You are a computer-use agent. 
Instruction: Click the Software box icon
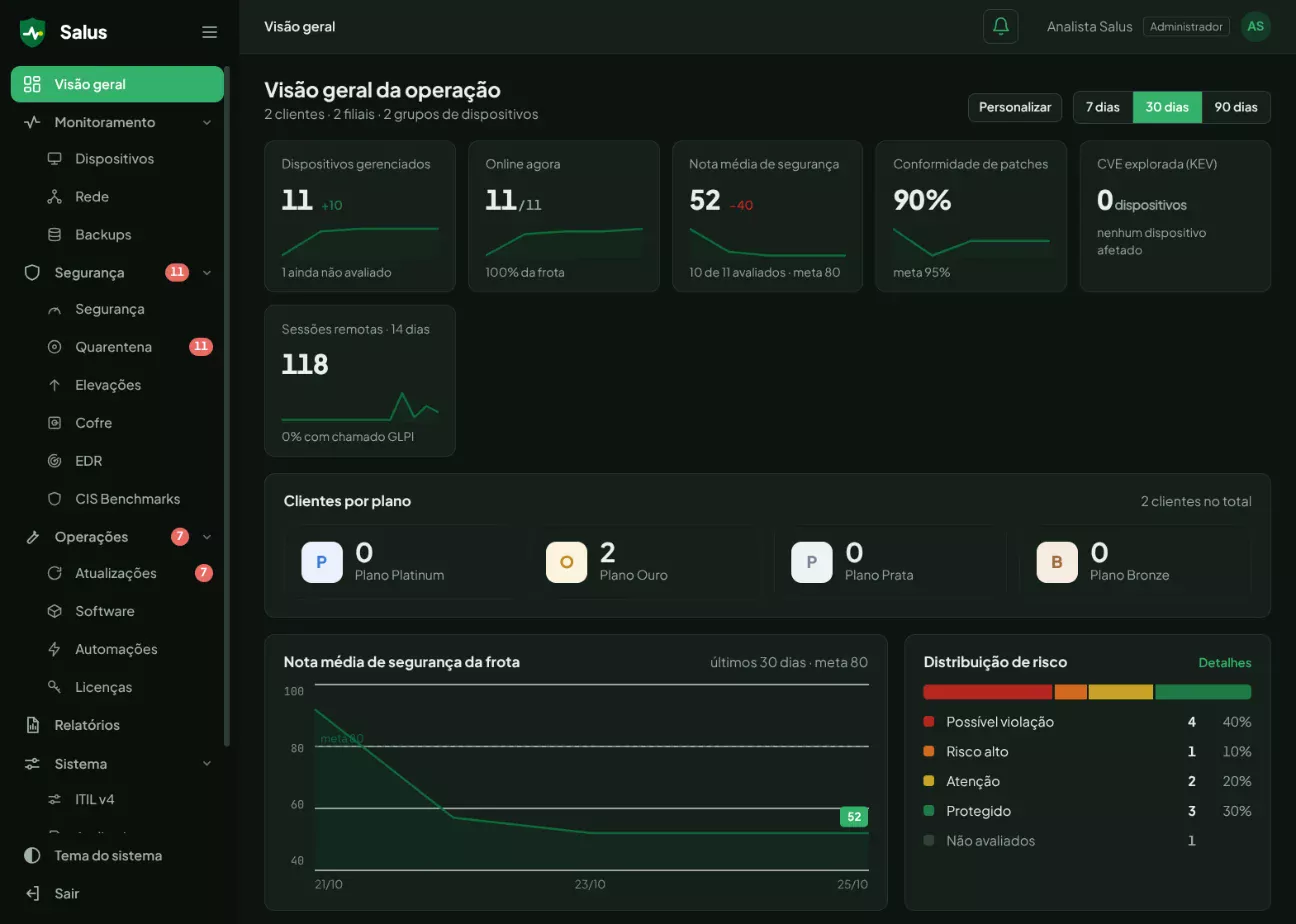(x=55, y=611)
